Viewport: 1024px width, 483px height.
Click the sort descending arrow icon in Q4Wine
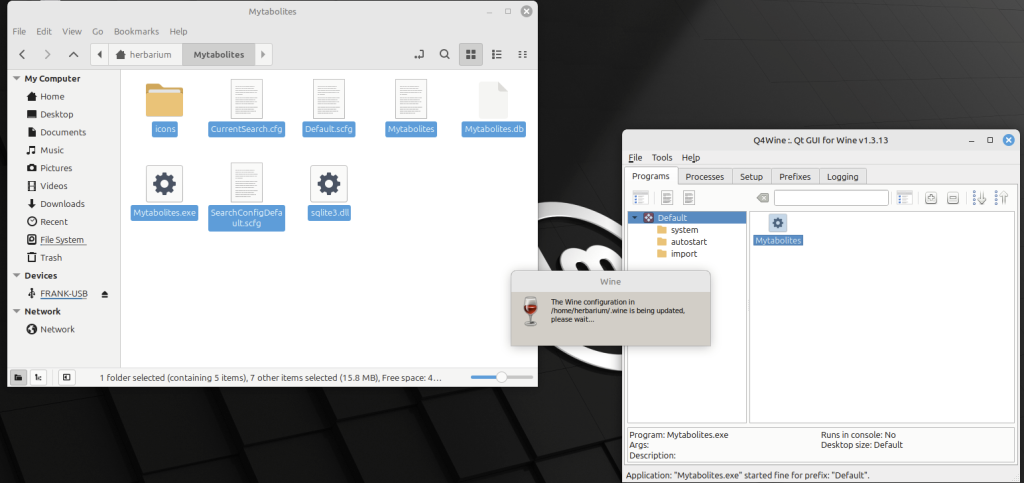pos(979,198)
